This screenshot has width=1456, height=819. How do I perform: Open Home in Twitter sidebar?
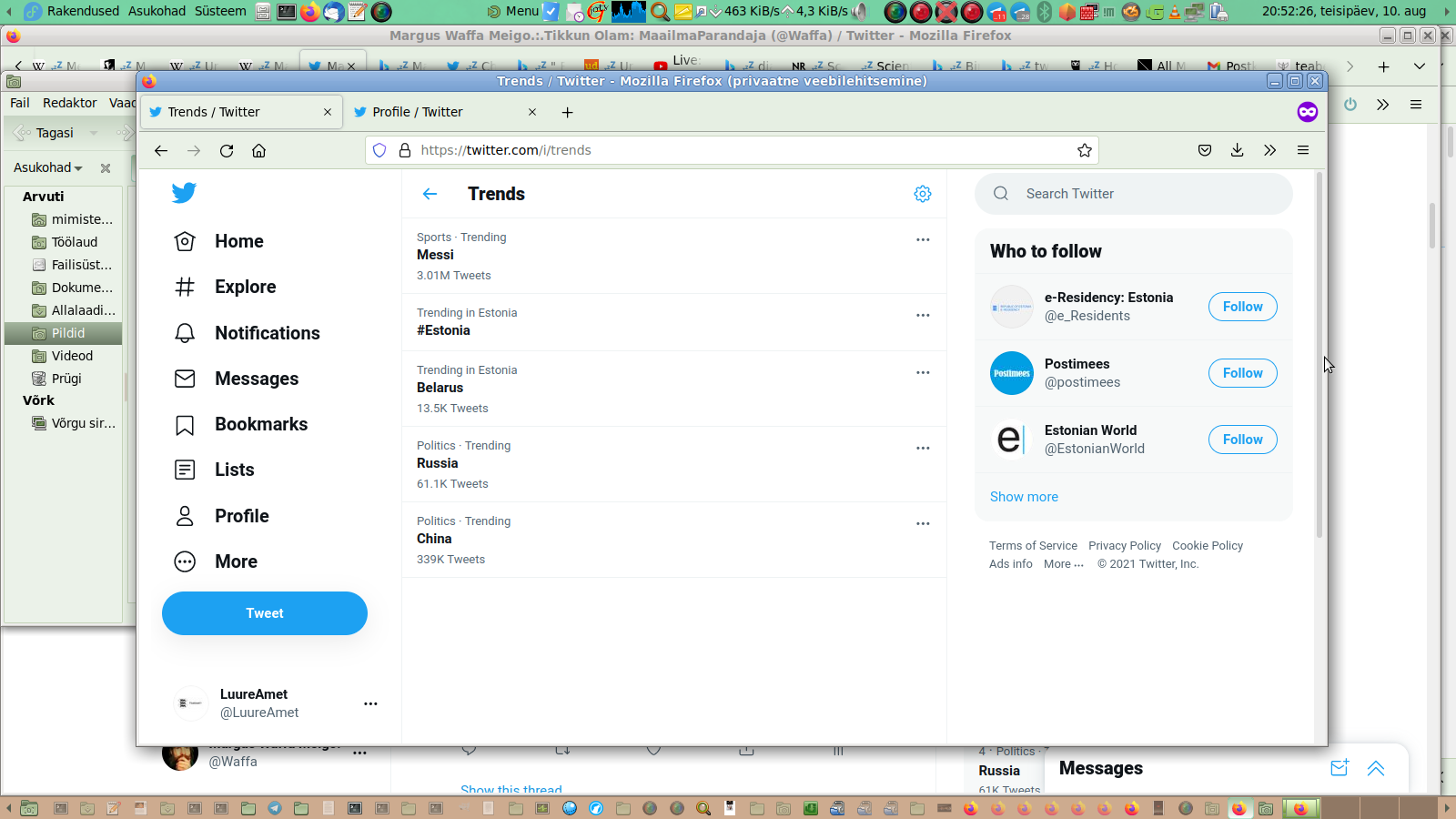(218, 241)
